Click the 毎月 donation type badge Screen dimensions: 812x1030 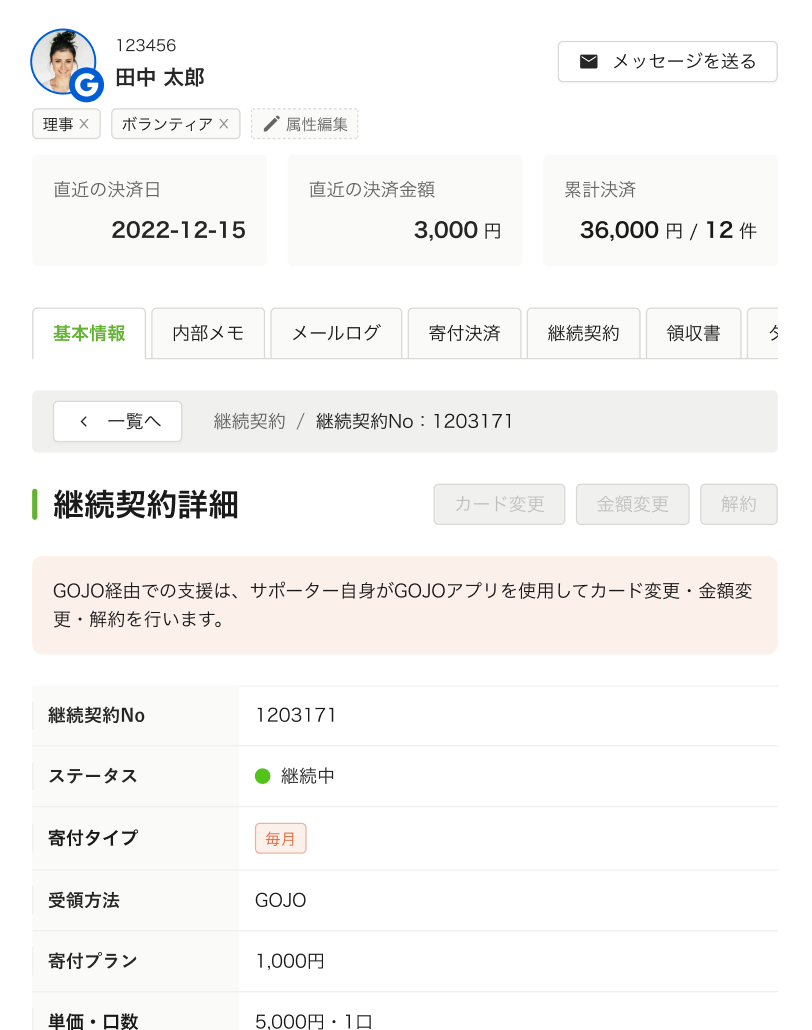click(x=280, y=838)
